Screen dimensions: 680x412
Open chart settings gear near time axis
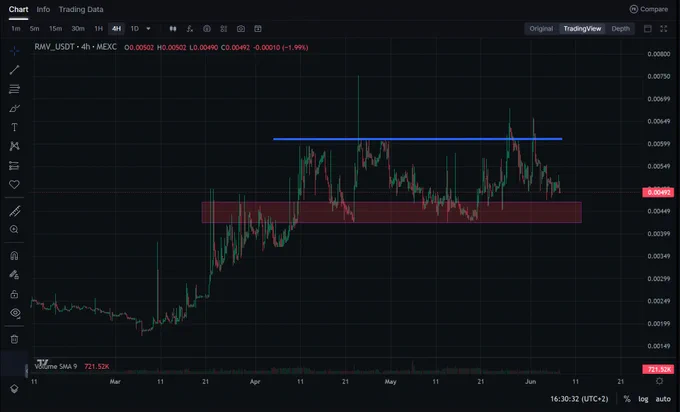660,381
